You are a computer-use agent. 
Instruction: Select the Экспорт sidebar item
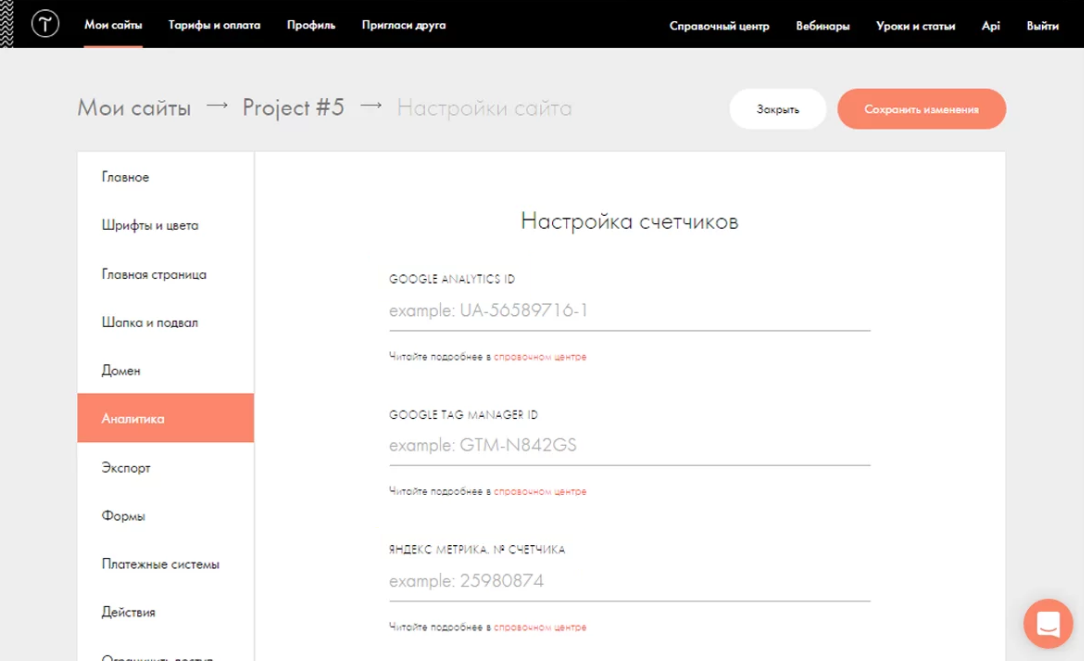click(x=126, y=468)
